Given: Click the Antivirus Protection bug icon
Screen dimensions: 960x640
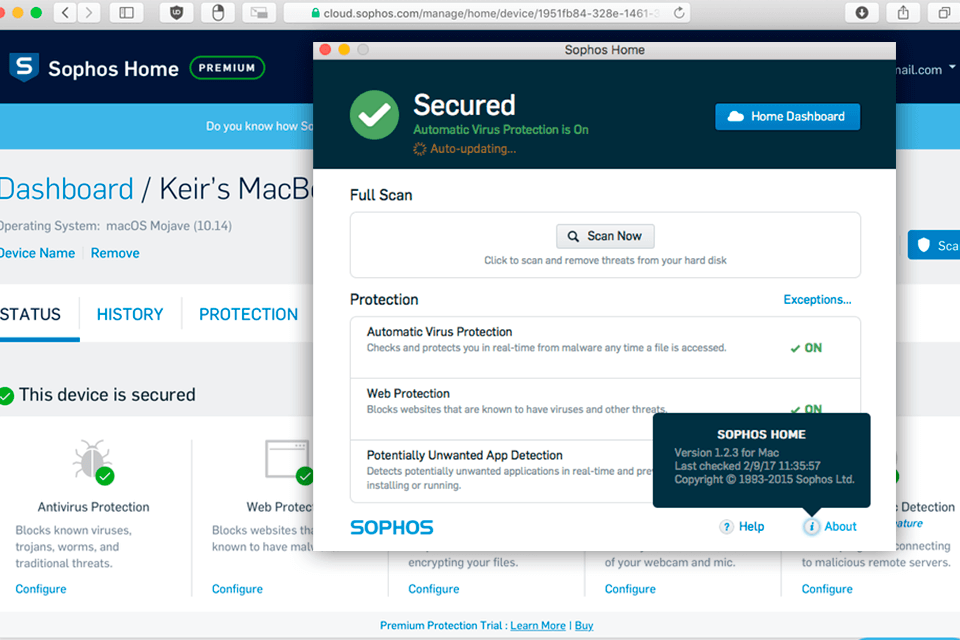Looking at the screenshot, I should pyautogui.click(x=92, y=461).
